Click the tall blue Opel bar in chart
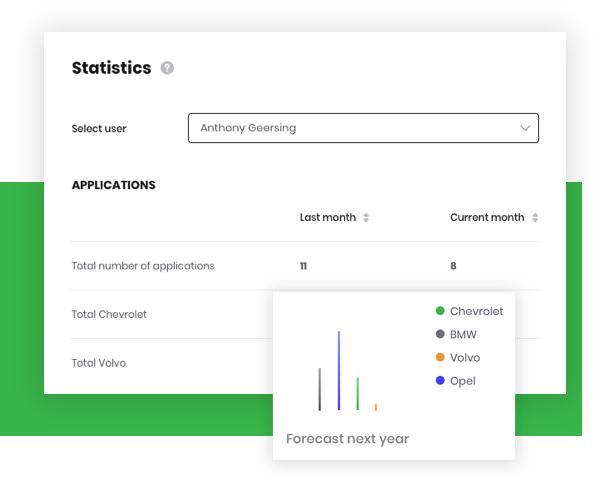 click(339, 371)
